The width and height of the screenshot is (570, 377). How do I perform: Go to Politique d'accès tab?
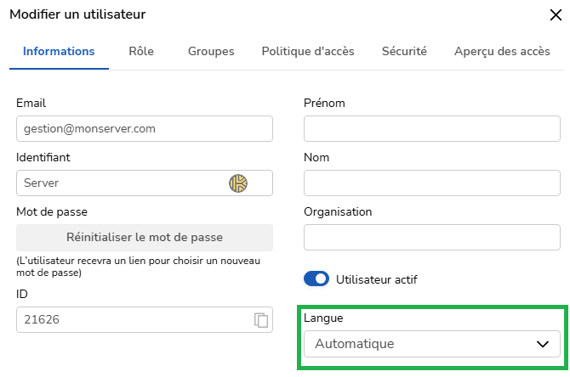(308, 51)
